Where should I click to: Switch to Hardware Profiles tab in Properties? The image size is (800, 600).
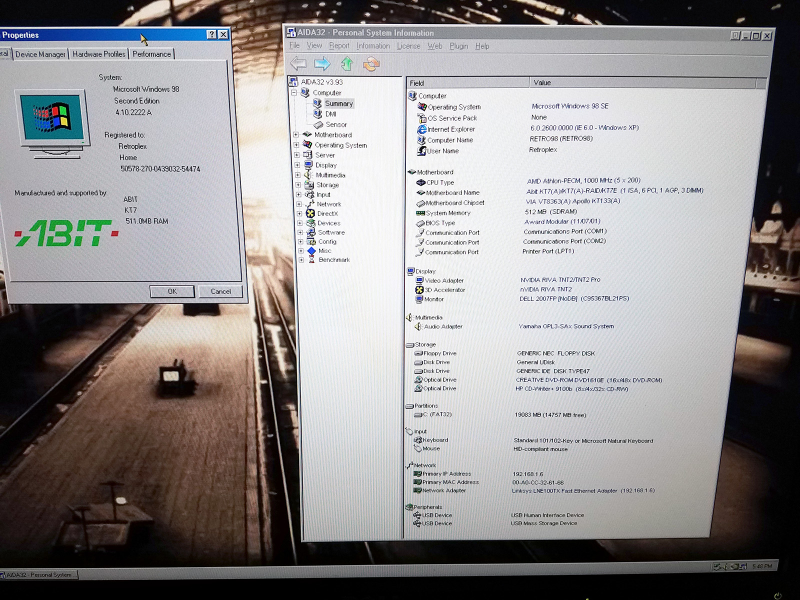click(98, 54)
